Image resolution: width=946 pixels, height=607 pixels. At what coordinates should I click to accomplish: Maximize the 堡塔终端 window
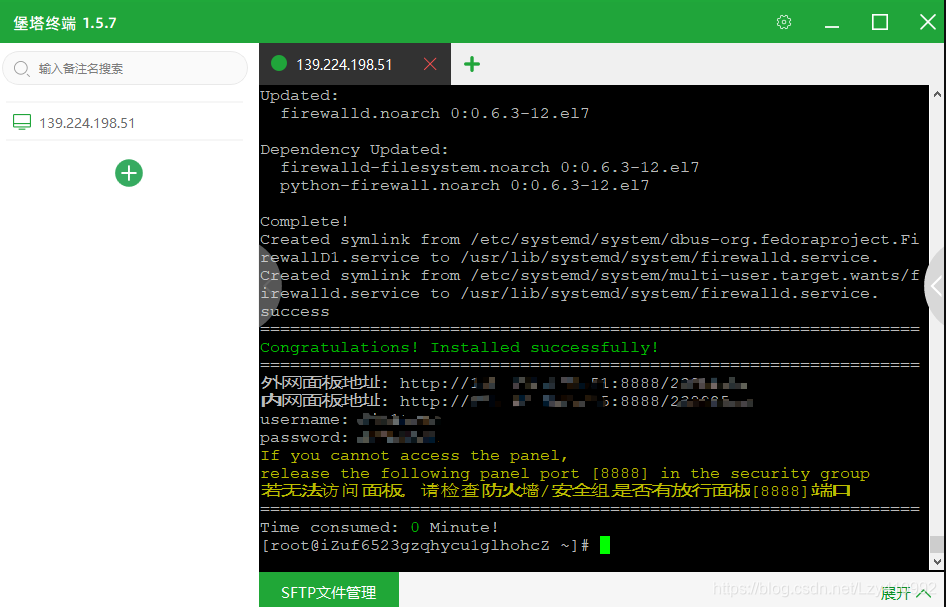[880, 22]
